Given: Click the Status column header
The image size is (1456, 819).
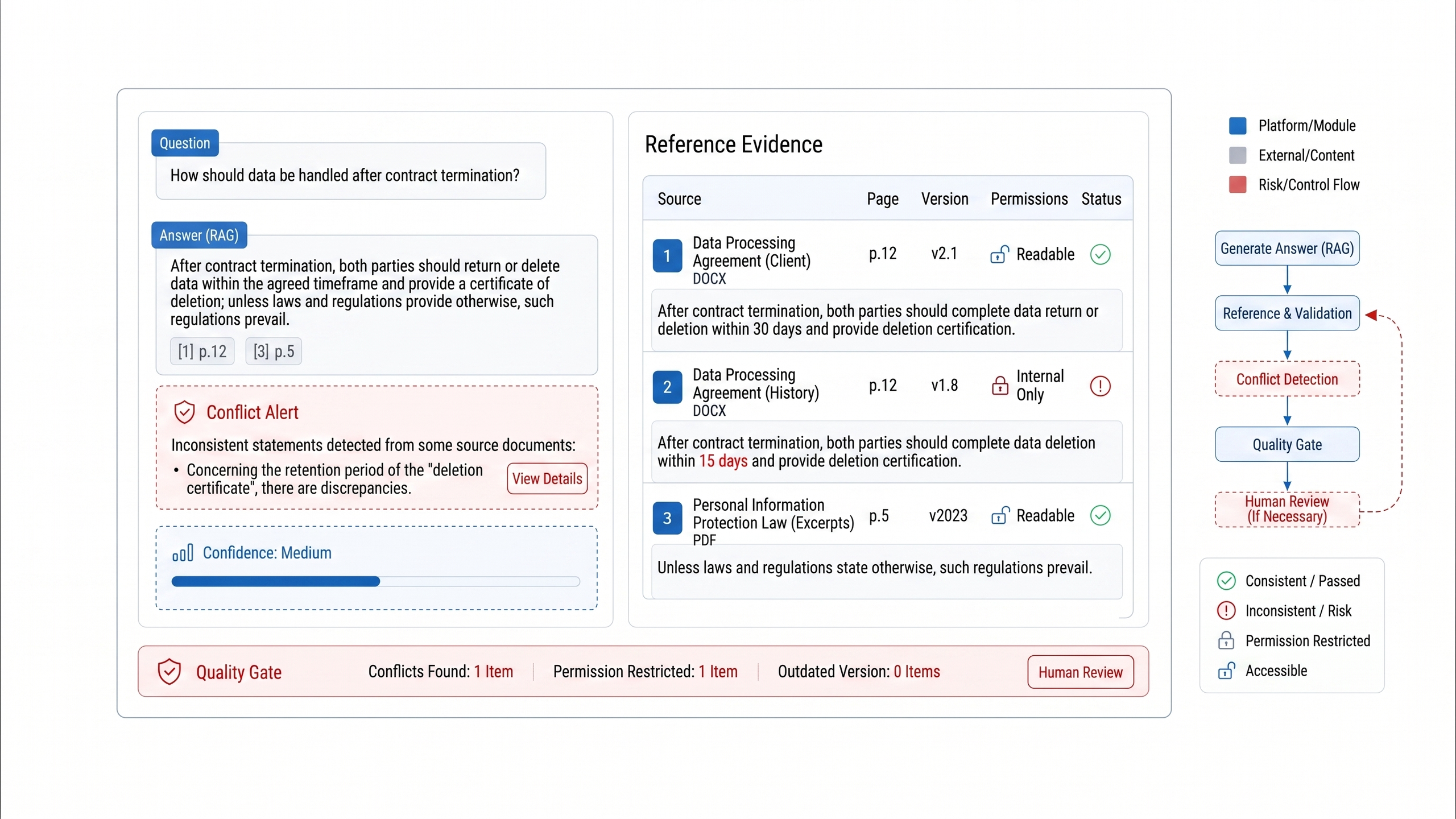Looking at the screenshot, I should 1101,199.
